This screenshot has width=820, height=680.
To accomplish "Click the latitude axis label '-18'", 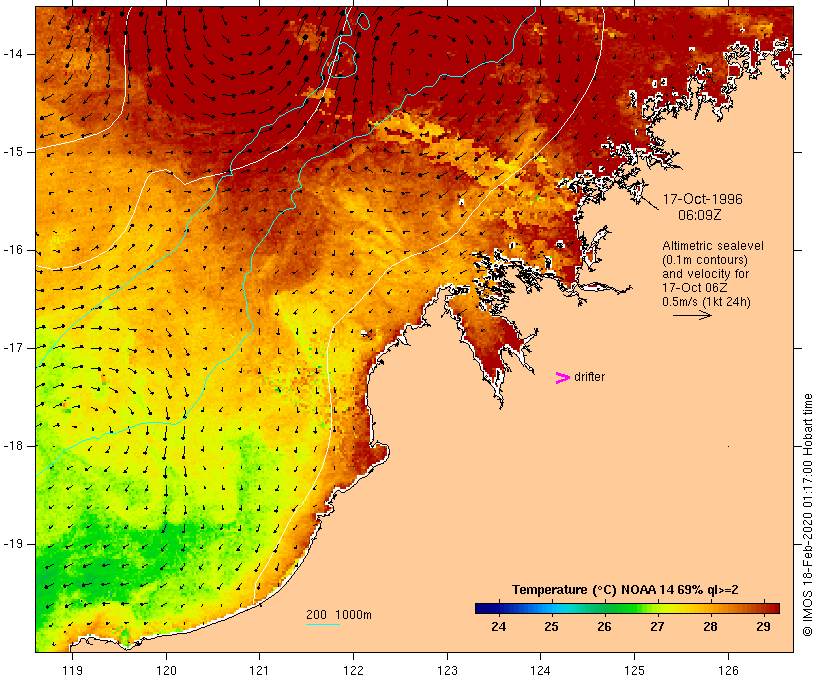I will coord(13,446).
